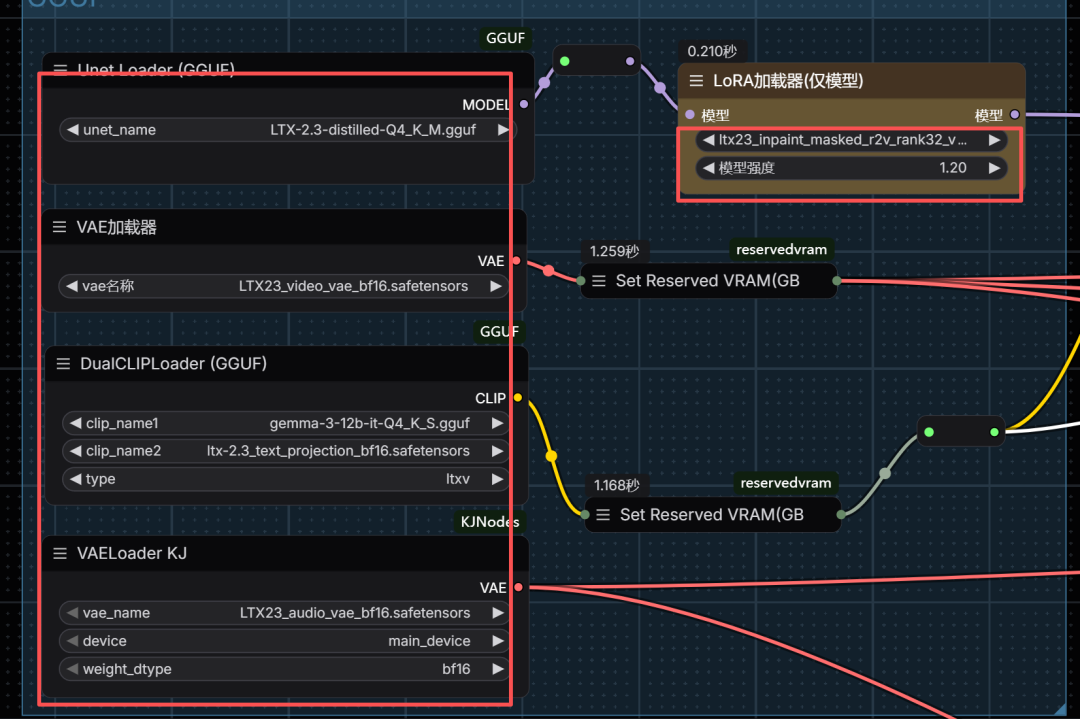This screenshot has width=1080, height=719.
Task: Select the DualCLIPLoader (GGUF) title bar
Action: point(287,364)
